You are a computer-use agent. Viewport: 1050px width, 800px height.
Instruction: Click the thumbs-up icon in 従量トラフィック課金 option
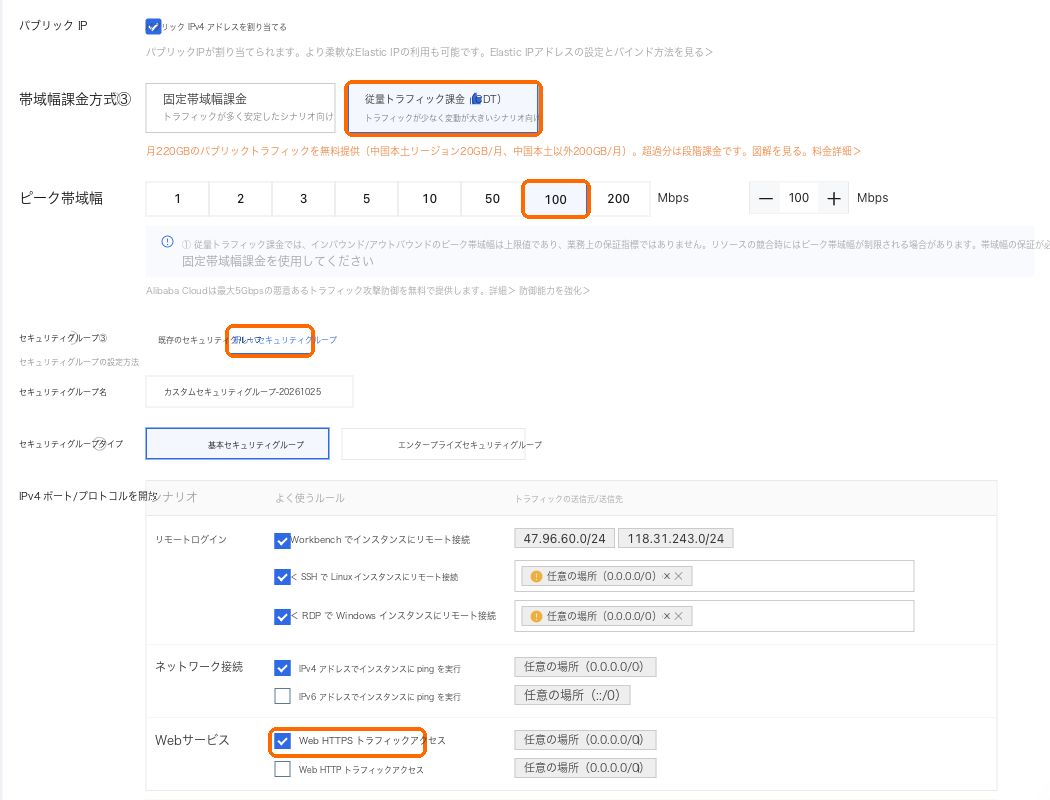point(475,99)
